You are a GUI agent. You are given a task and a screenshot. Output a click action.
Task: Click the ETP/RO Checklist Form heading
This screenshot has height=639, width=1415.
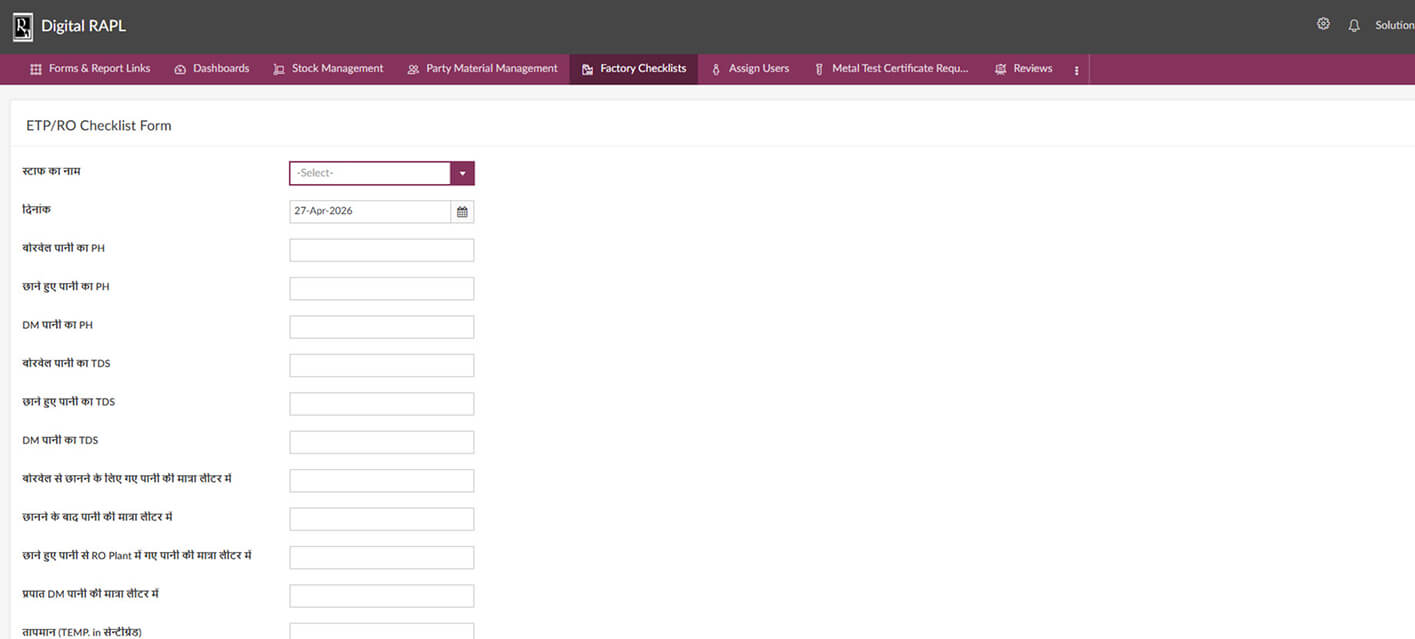click(x=99, y=126)
